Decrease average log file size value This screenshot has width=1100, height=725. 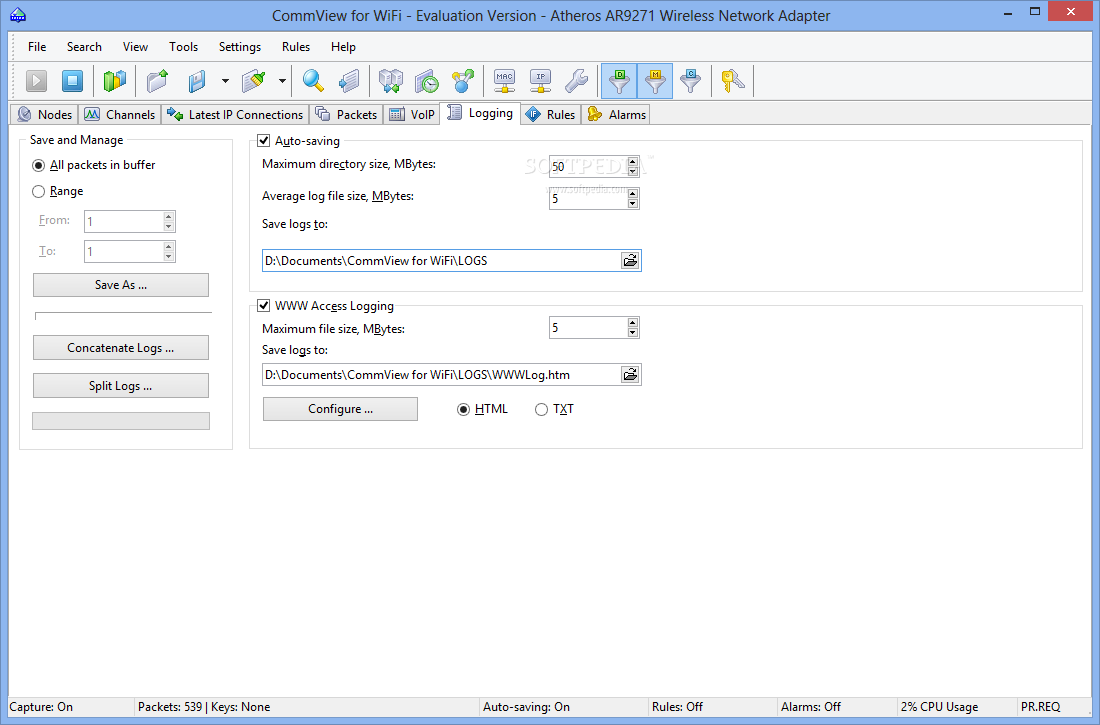pyautogui.click(x=633, y=204)
